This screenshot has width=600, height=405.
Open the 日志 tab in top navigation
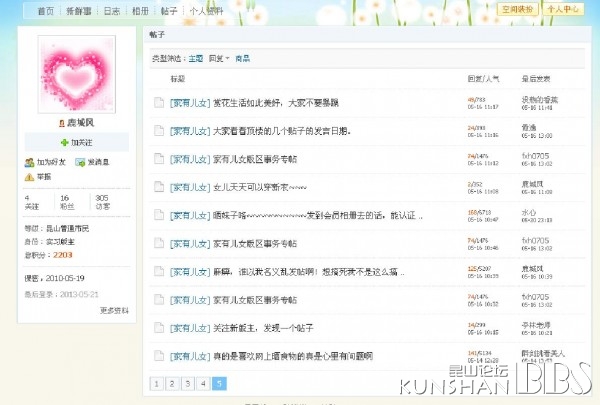(112, 10)
